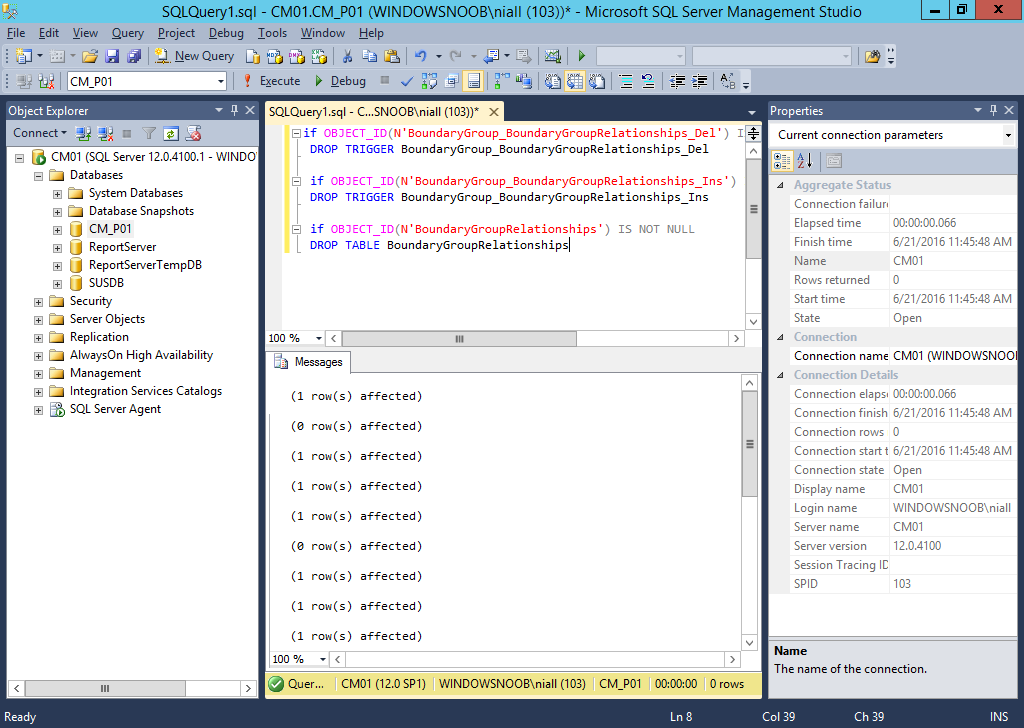Save the query with the Save icon
Image resolution: width=1024 pixels, height=728 pixels.
coord(112,57)
